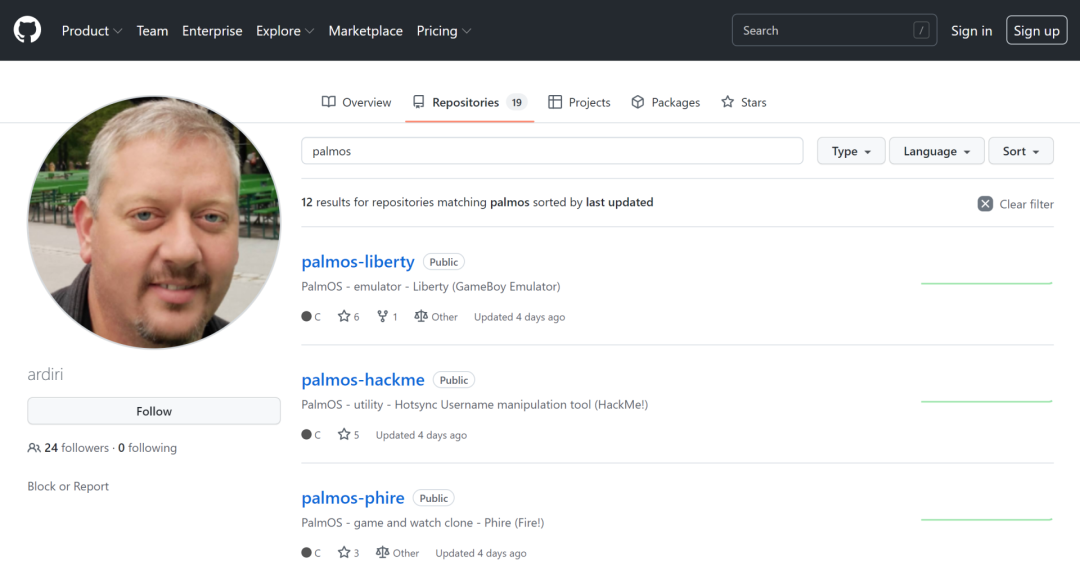This screenshot has height=570, width=1080.
Task: Click the HackMe Hotsync Username description
Action: (x=475, y=404)
